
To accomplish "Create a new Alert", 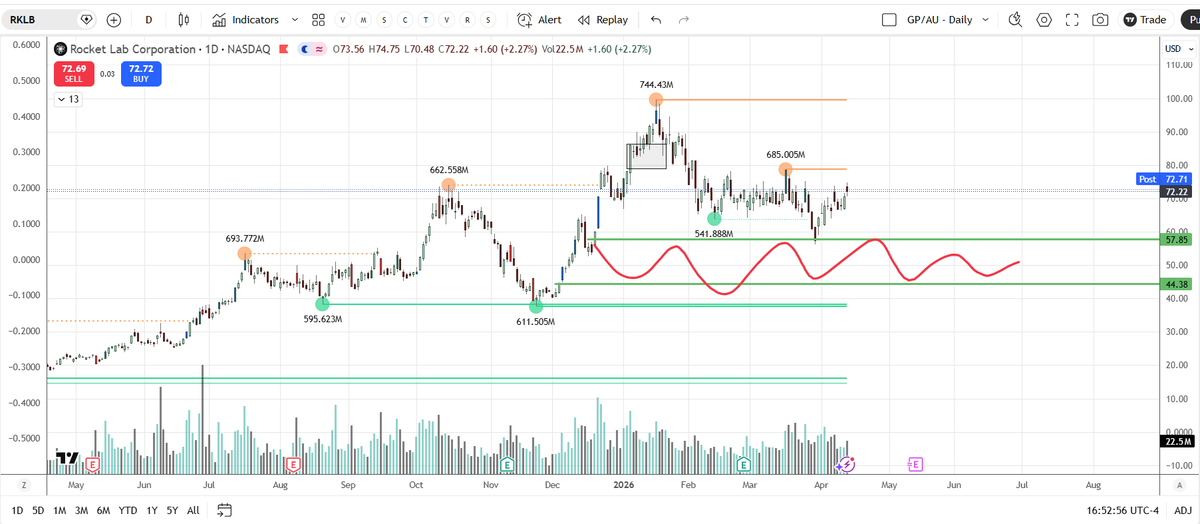I will 539,19.
